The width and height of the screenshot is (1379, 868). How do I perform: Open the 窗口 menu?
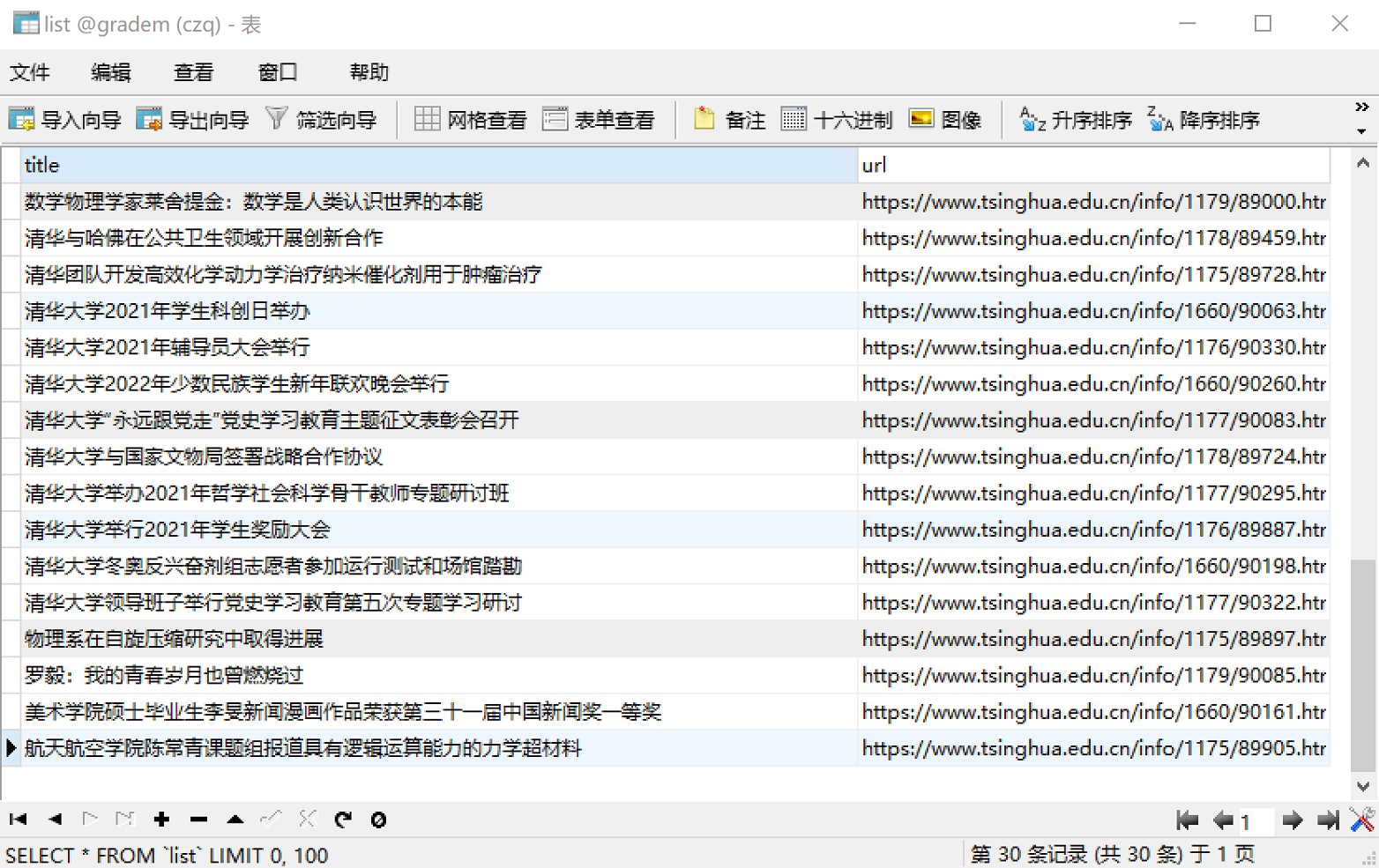point(278,72)
